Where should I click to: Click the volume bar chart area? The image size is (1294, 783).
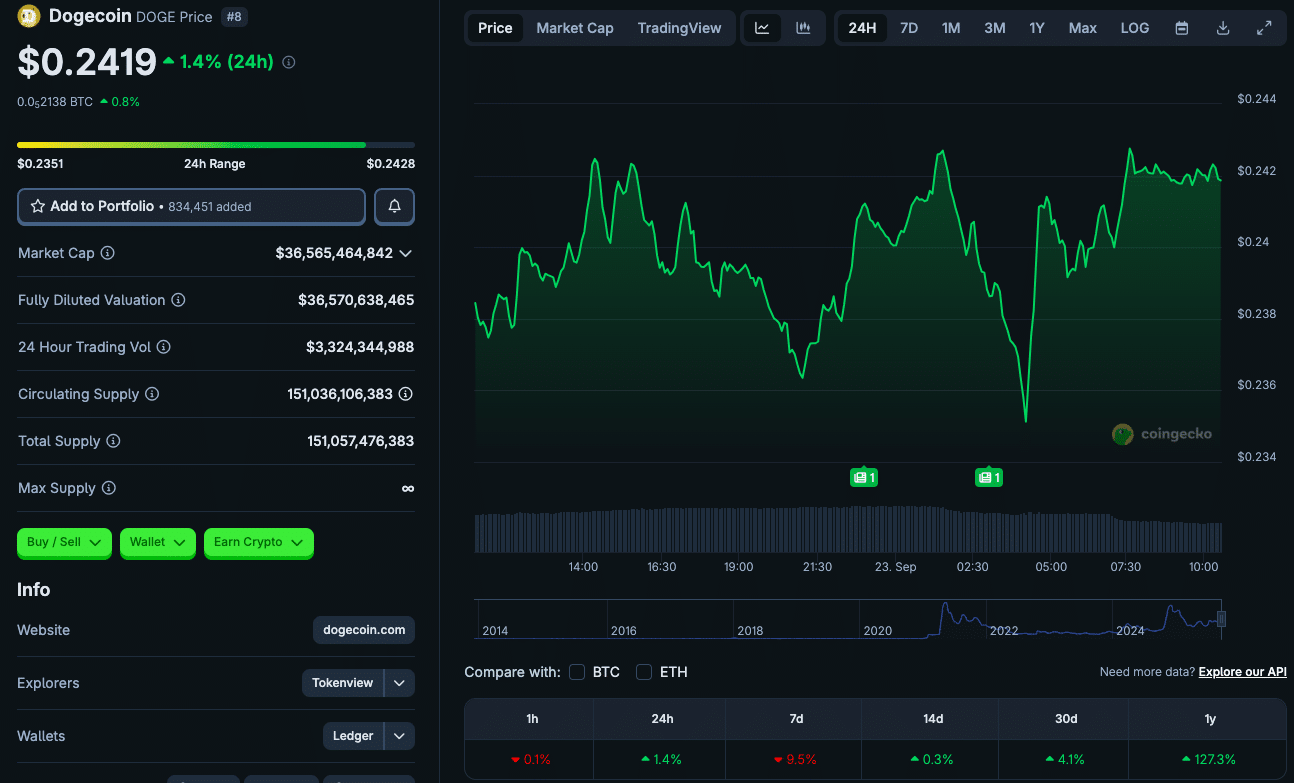pyautogui.click(x=848, y=531)
